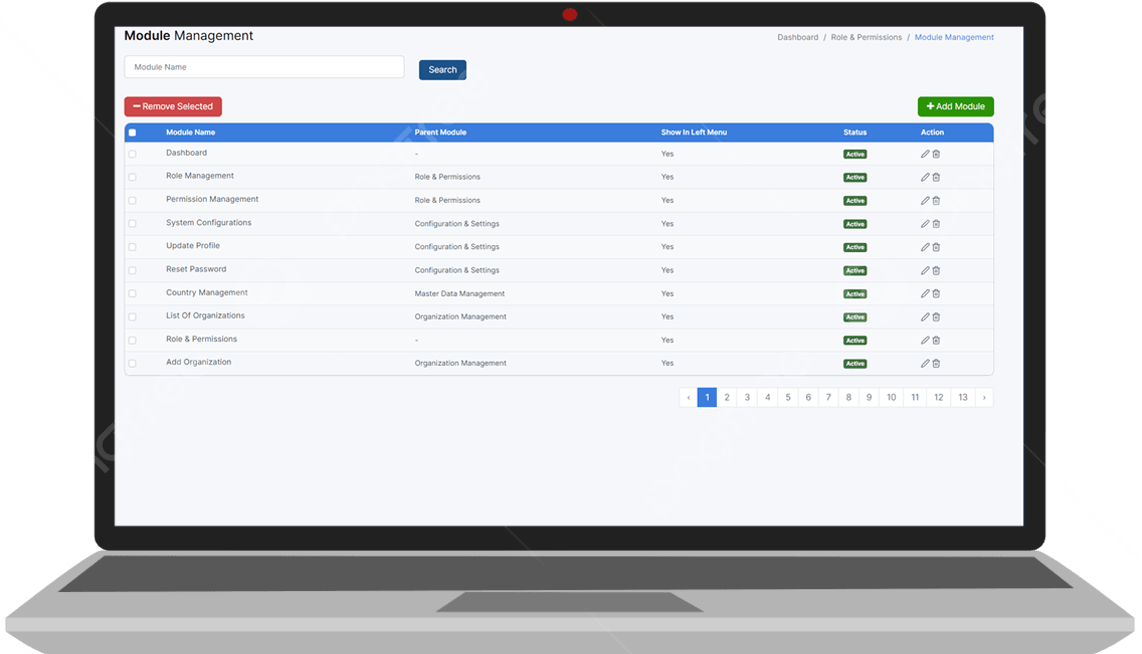Go to next page using right chevron
The height and width of the screenshot is (654, 1142).
[984, 397]
